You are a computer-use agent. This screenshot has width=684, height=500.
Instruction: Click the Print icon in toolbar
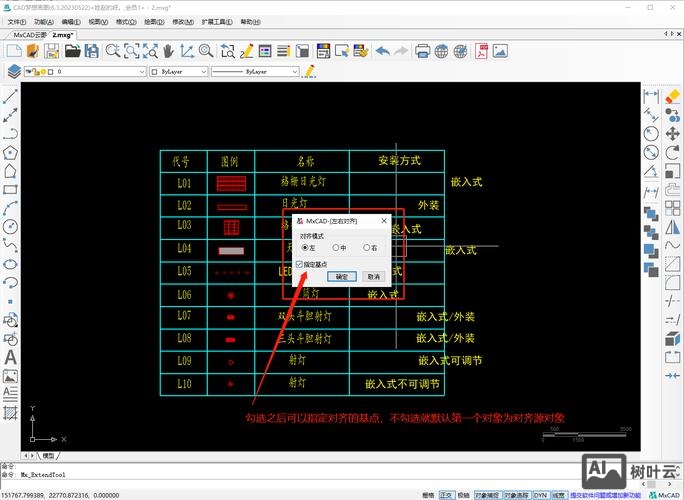[422, 51]
